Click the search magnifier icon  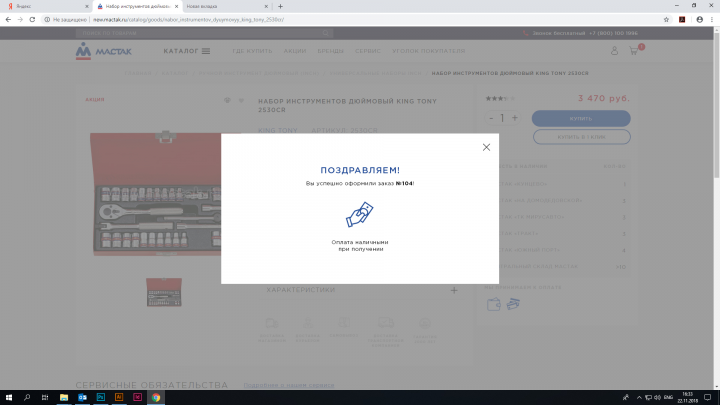[326, 33]
